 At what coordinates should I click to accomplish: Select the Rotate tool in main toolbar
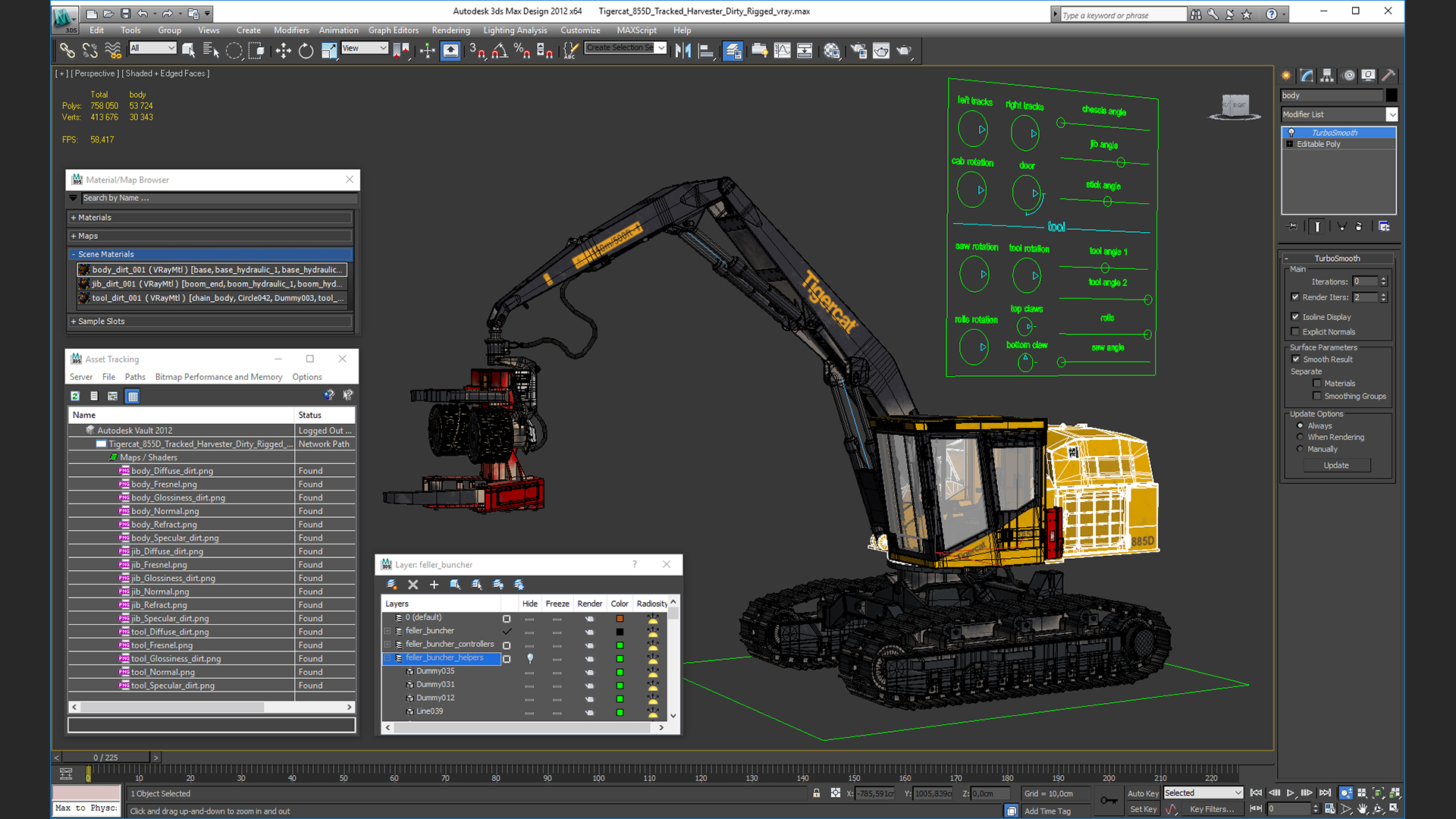pyautogui.click(x=306, y=51)
